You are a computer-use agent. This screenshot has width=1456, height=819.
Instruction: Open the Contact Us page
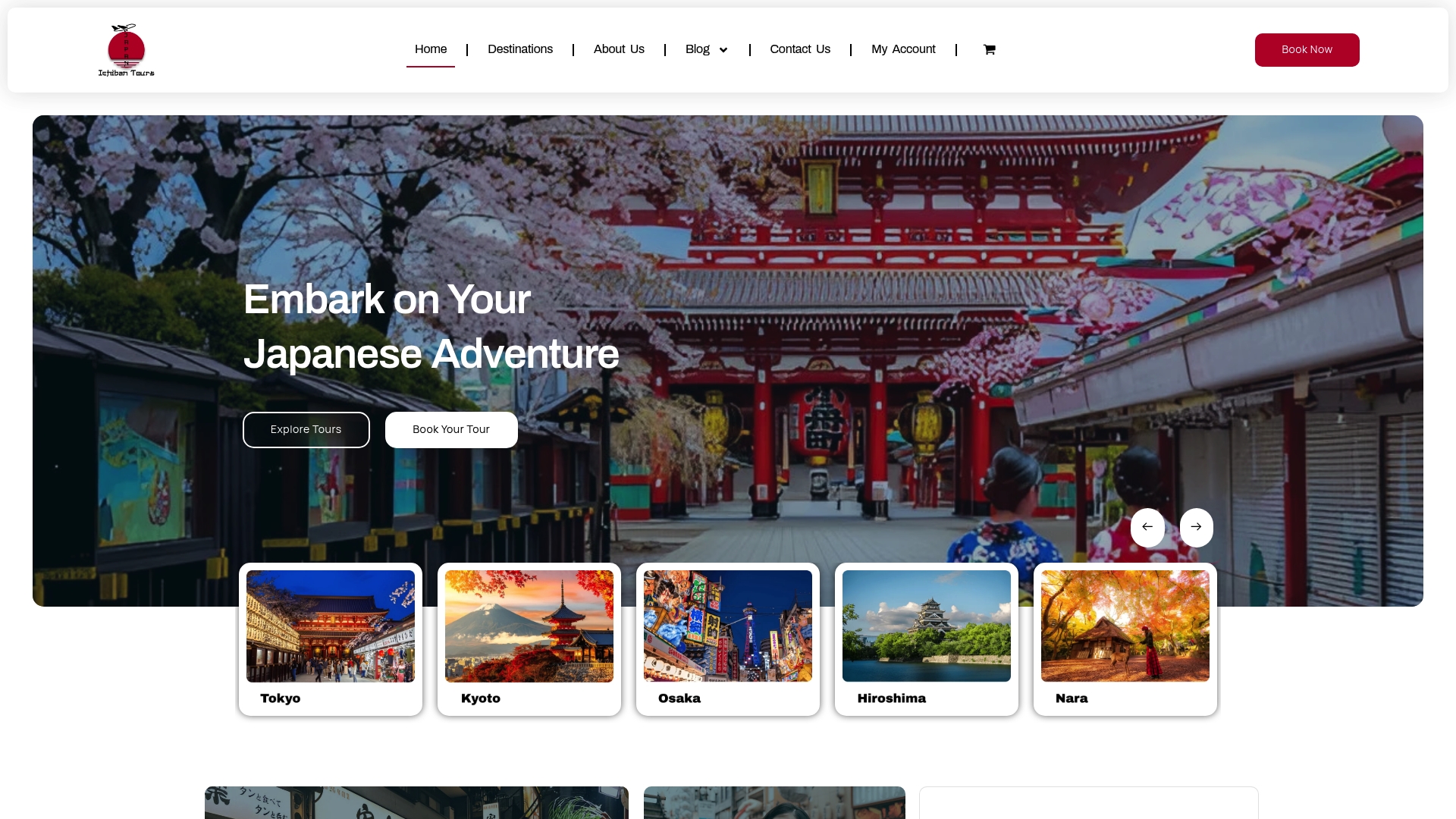click(x=799, y=49)
